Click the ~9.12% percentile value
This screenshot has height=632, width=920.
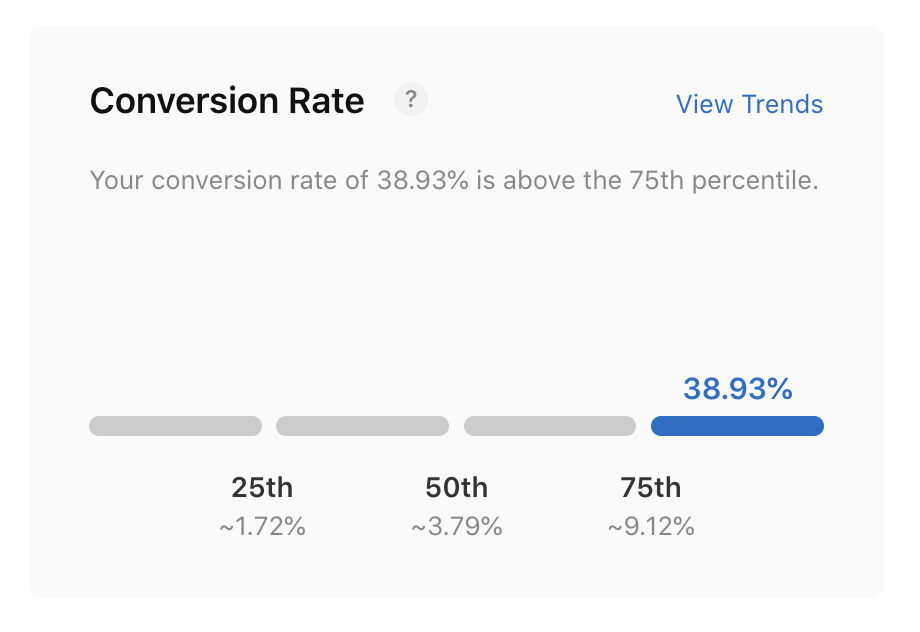coord(651,525)
